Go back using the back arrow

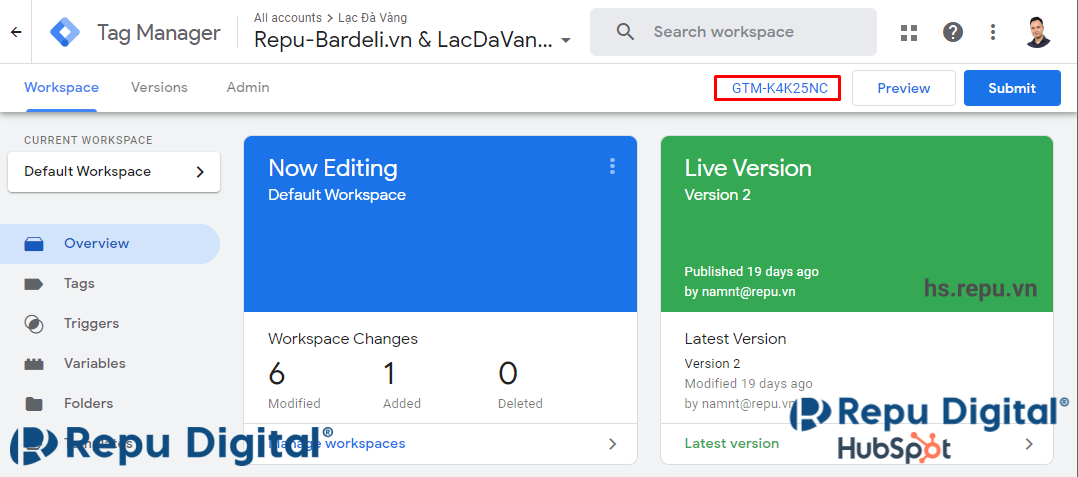[x=16, y=32]
